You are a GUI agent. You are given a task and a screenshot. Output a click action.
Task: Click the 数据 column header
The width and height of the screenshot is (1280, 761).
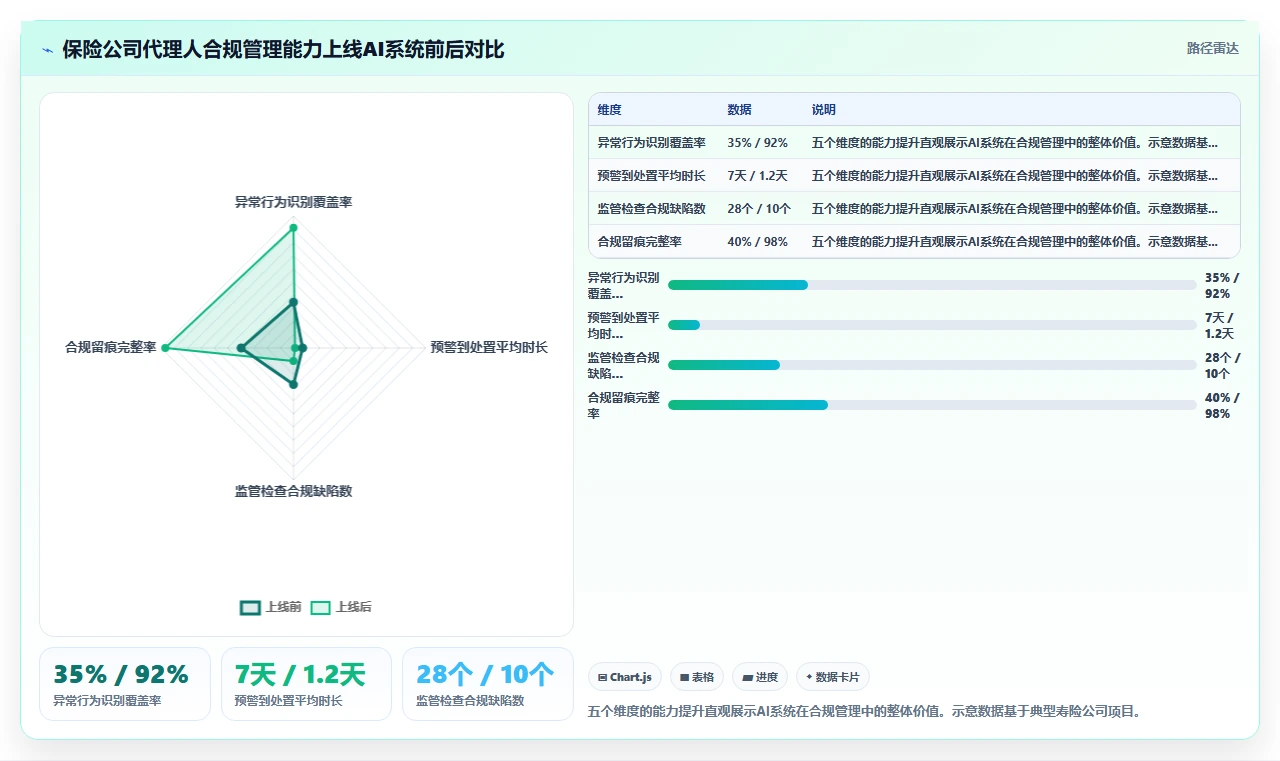tap(739, 110)
